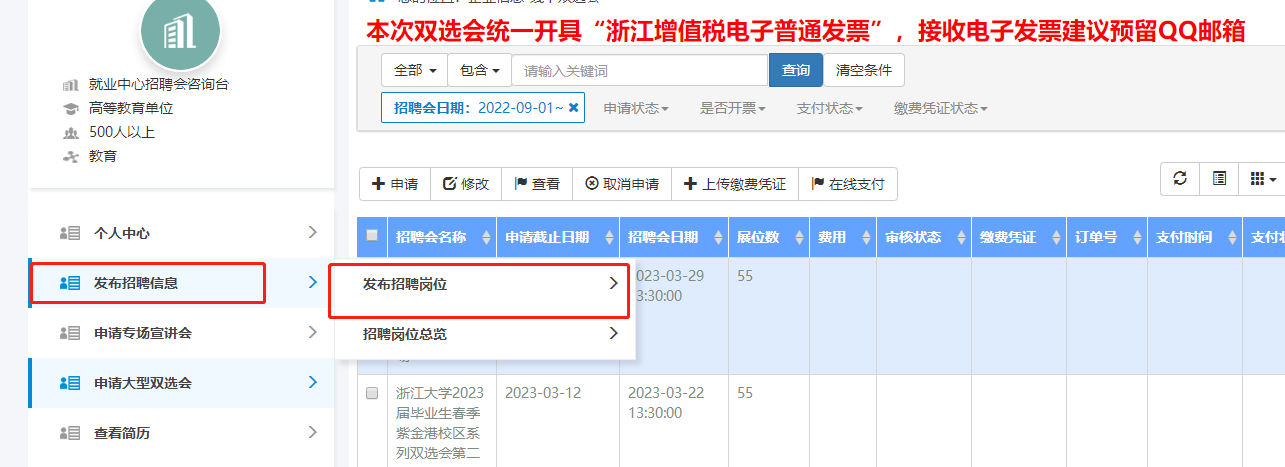The width and height of the screenshot is (1285, 467).
Task: Click 上传缴费凭证 upload button
Action: pyautogui.click(x=735, y=184)
